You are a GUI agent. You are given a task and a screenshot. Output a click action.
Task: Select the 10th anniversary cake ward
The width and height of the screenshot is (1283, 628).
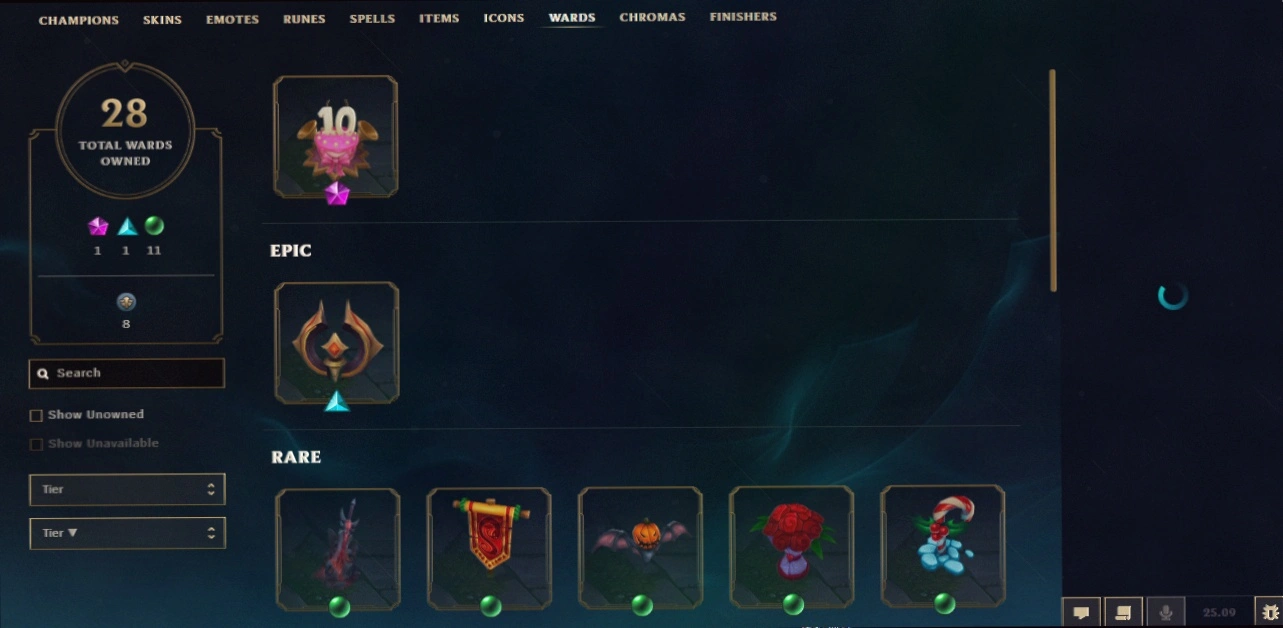[x=336, y=137]
